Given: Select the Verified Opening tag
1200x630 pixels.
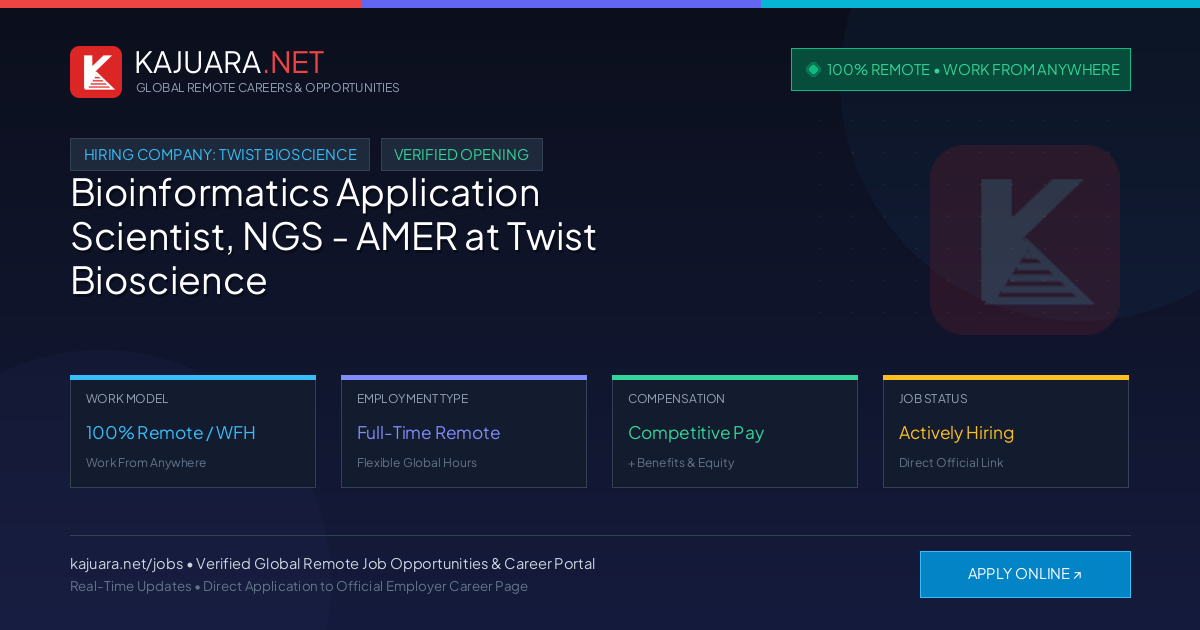Looking at the screenshot, I should [462, 155].
